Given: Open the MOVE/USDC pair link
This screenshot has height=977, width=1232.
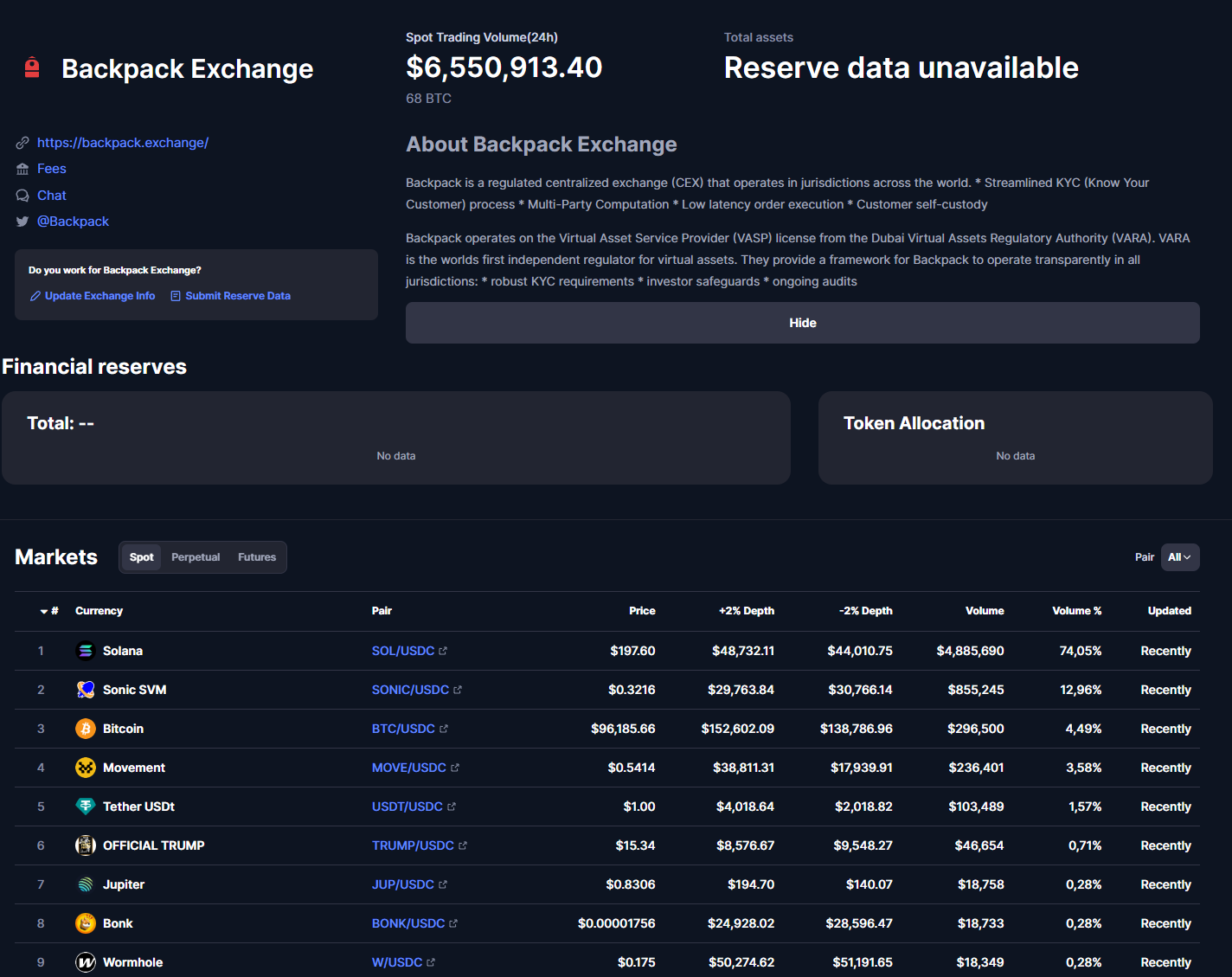Looking at the screenshot, I should tap(409, 768).
